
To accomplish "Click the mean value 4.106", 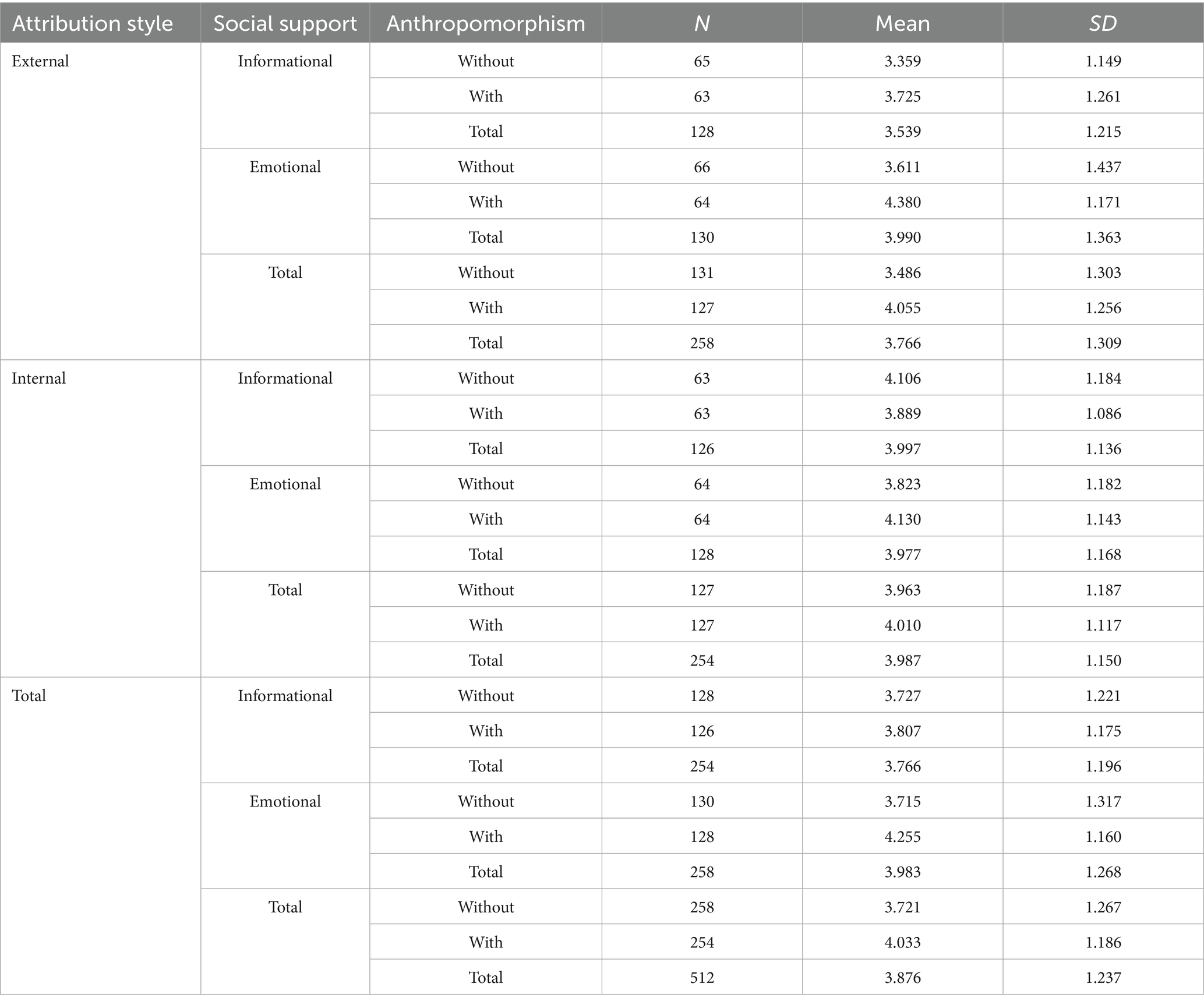I will point(902,378).
